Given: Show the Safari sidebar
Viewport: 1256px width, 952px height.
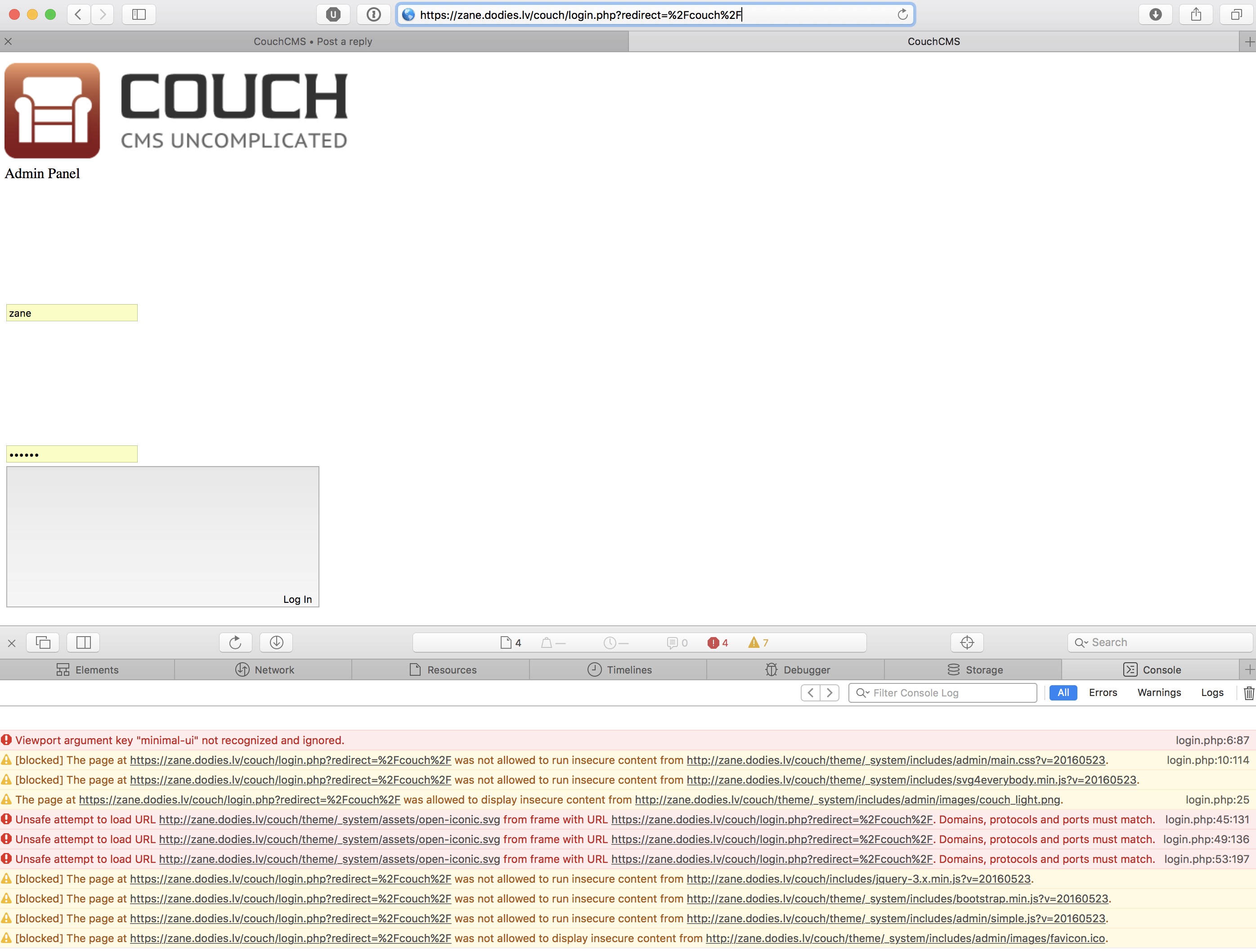Looking at the screenshot, I should tap(139, 15).
